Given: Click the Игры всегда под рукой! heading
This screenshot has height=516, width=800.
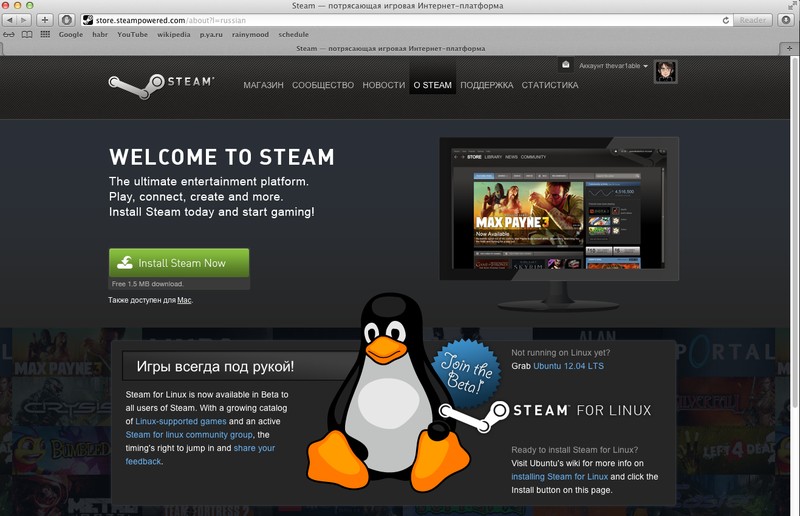Looking at the screenshot, I should [x=215, y=366].
